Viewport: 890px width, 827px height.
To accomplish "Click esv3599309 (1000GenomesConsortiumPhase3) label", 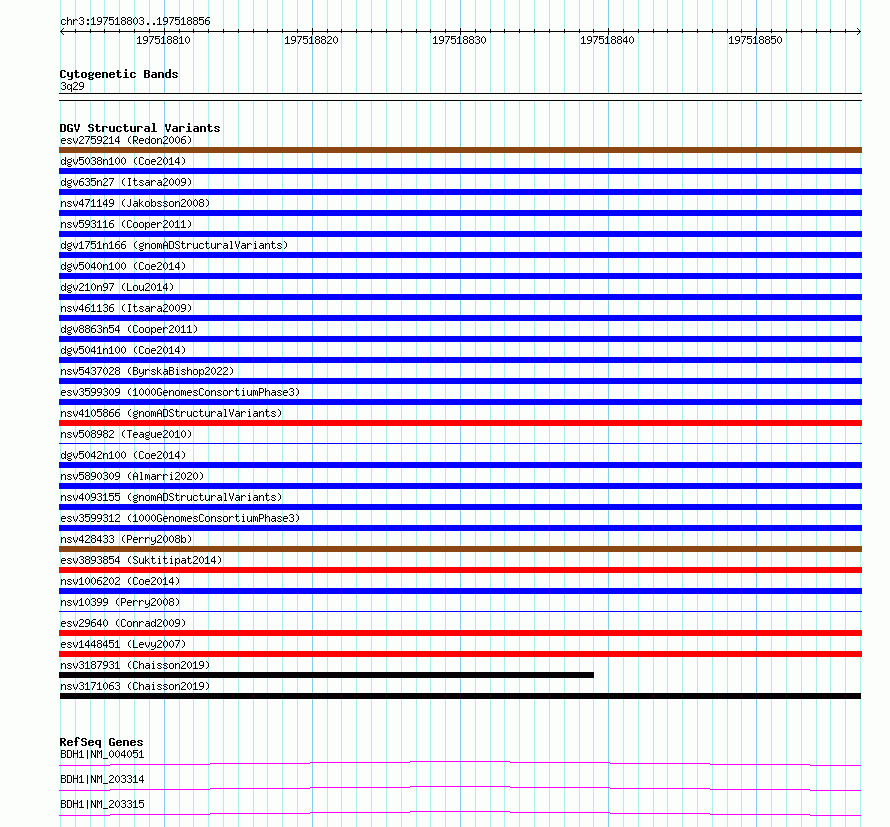I will [180, 392].
